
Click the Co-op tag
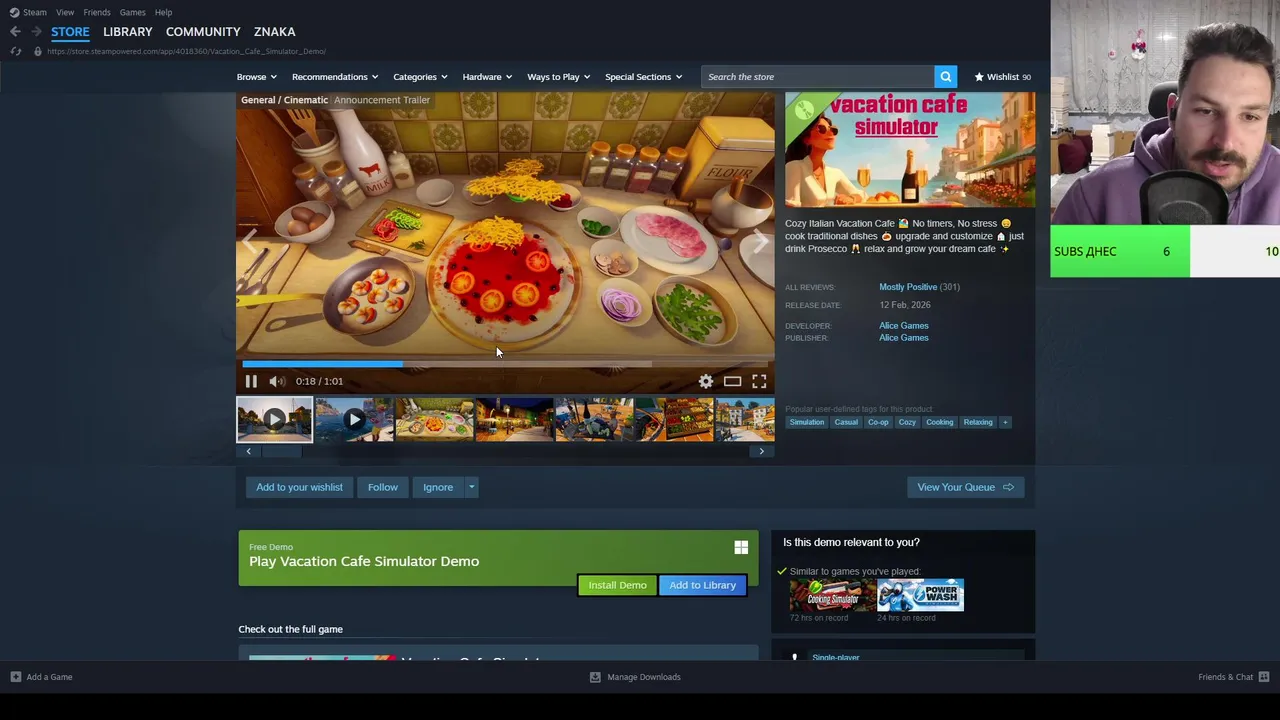point(878,422)
